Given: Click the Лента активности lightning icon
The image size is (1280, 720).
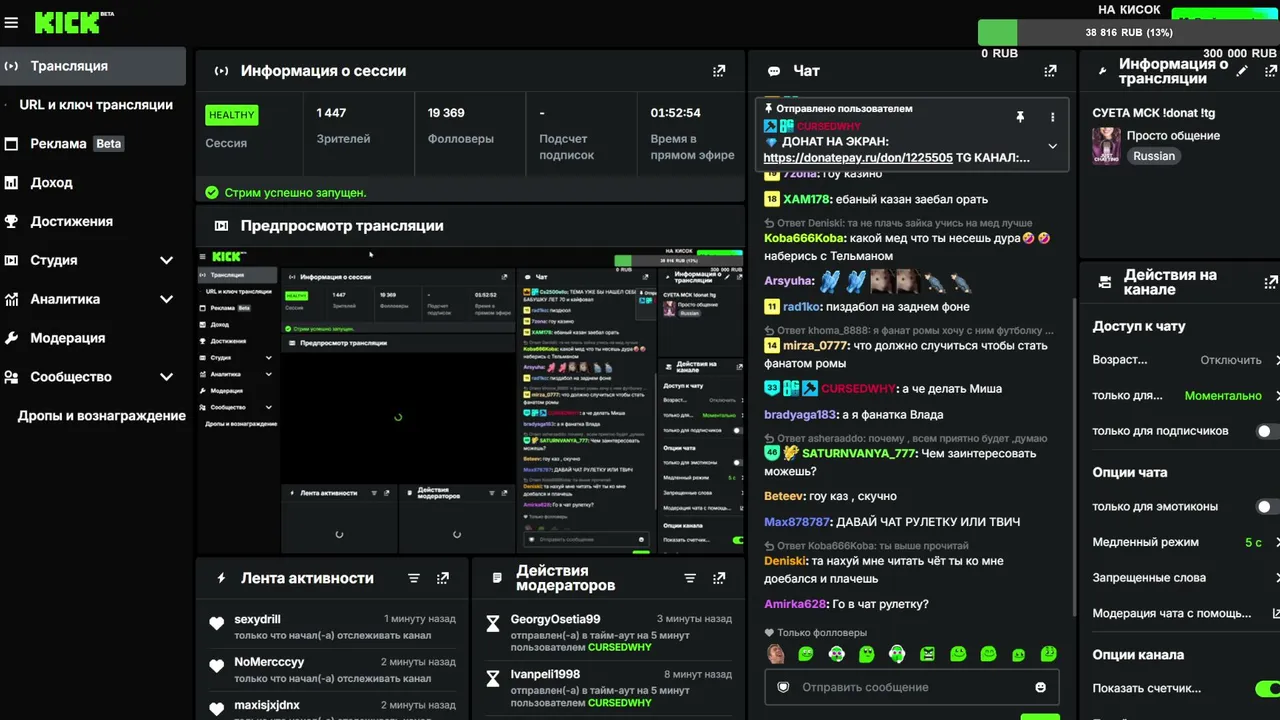Looking at the screenshot, I should click(x=222, y=578).
